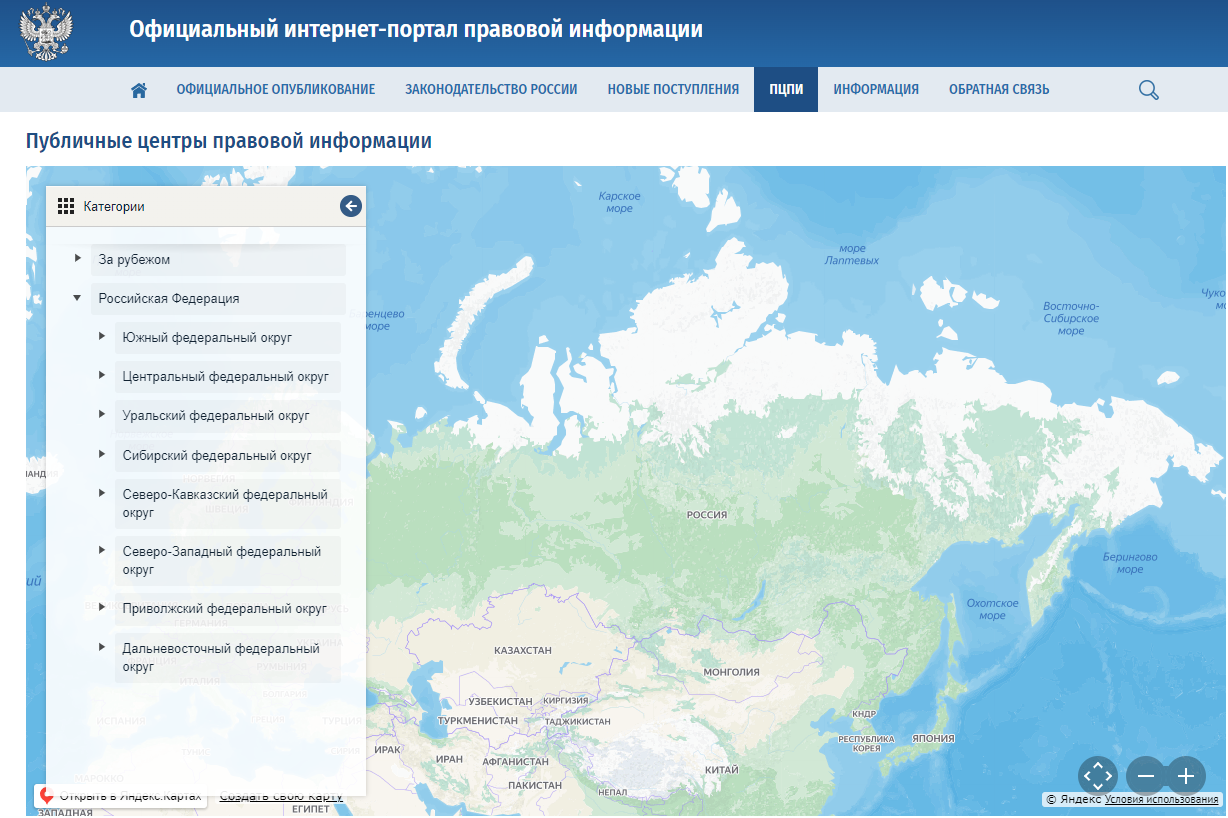Zoom in the map with plus button
Viewport: 1228px width, 818px height.
click(x=1186, y=776)
